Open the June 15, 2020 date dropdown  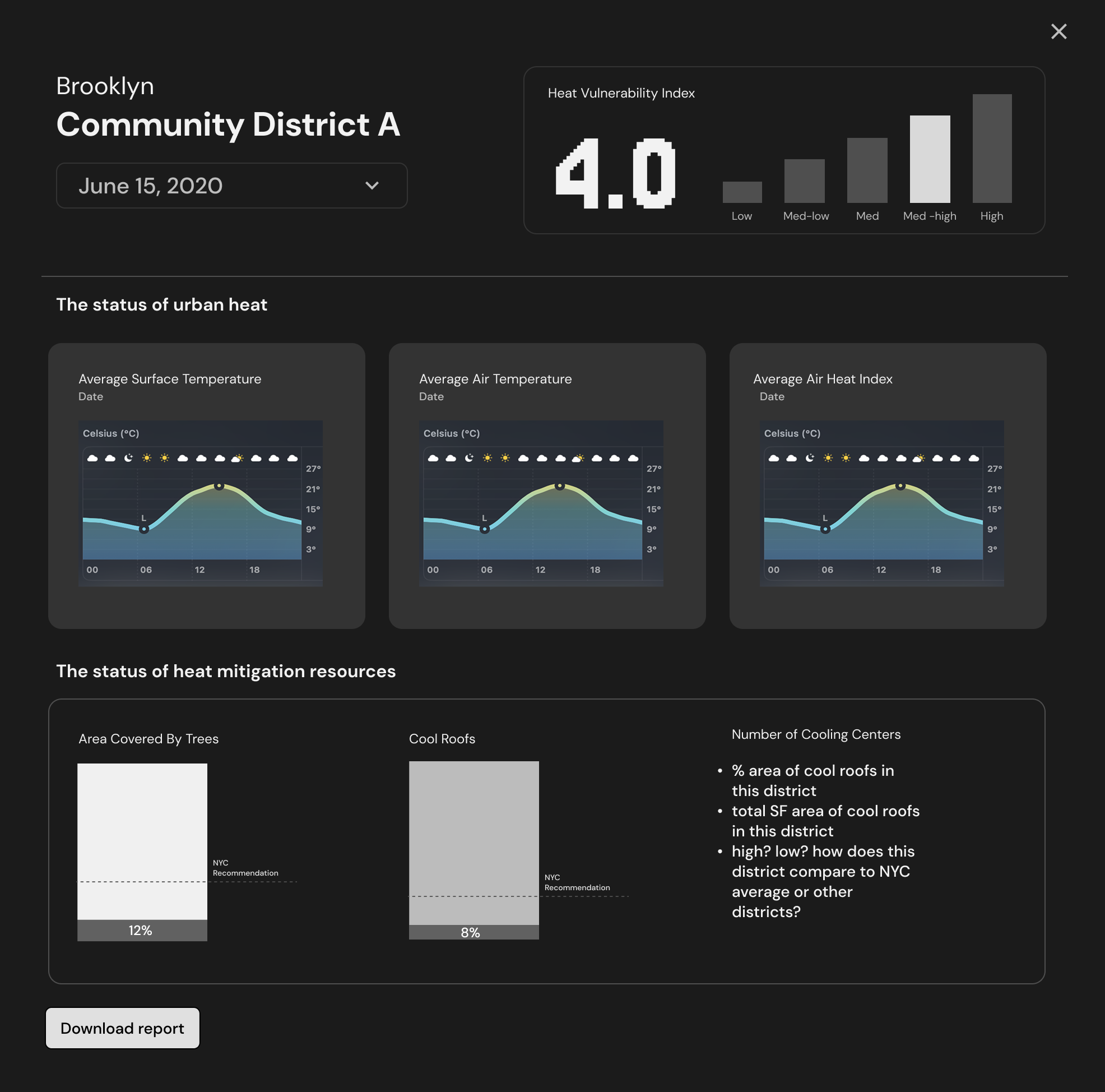point(231,186)
